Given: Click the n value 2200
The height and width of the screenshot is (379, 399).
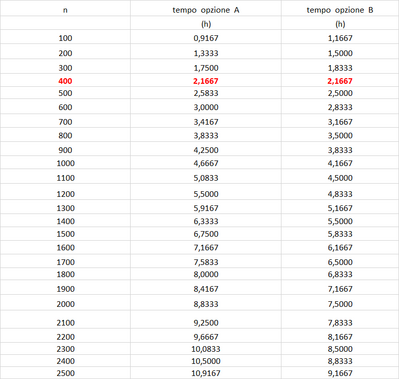Looking at the screenshot, I should [66, 337].
